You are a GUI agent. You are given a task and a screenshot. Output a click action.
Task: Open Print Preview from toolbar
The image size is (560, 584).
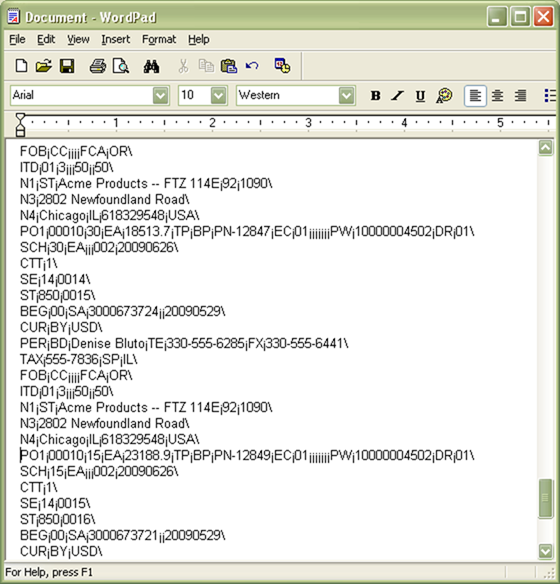tap(121, 66)
